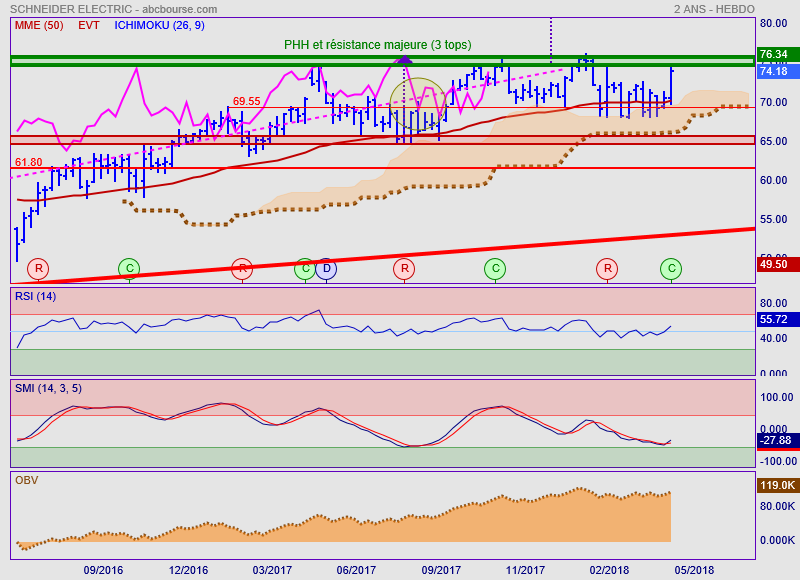Click the 80.00K OBV axis label
Screen dimensions: 800x580
point(777,506)
